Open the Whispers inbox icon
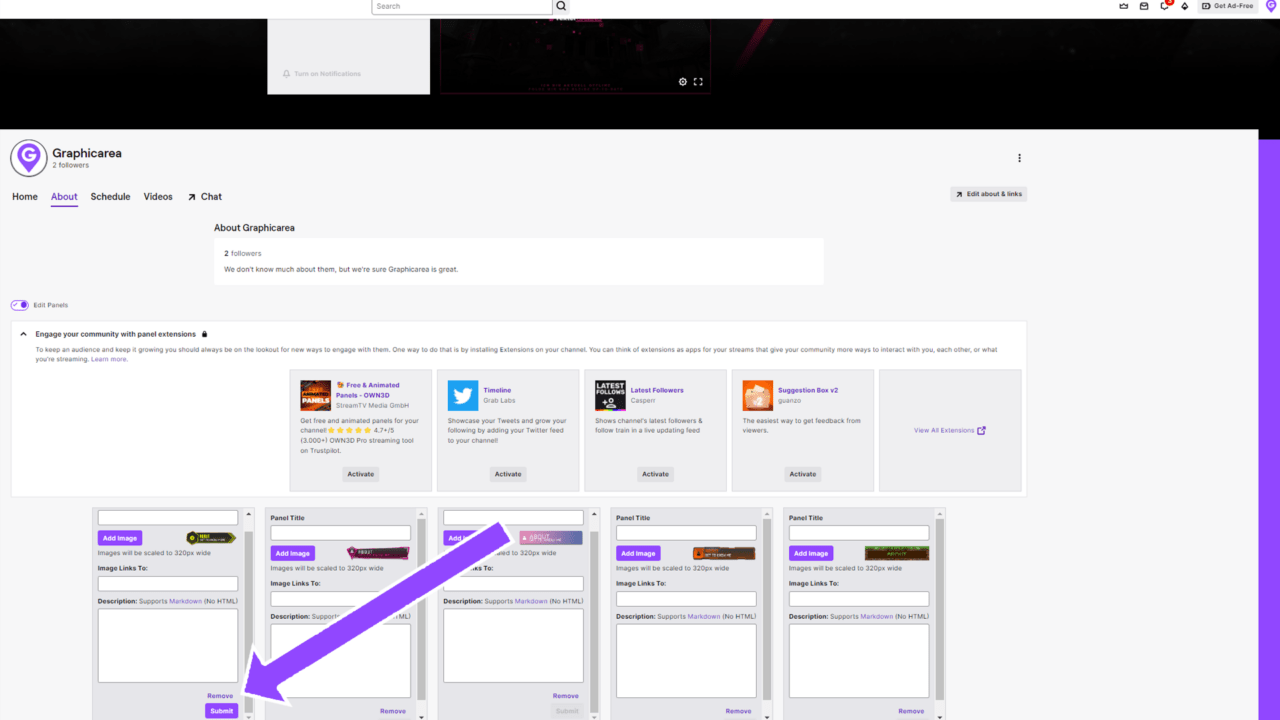 [x=1143, y=6]
